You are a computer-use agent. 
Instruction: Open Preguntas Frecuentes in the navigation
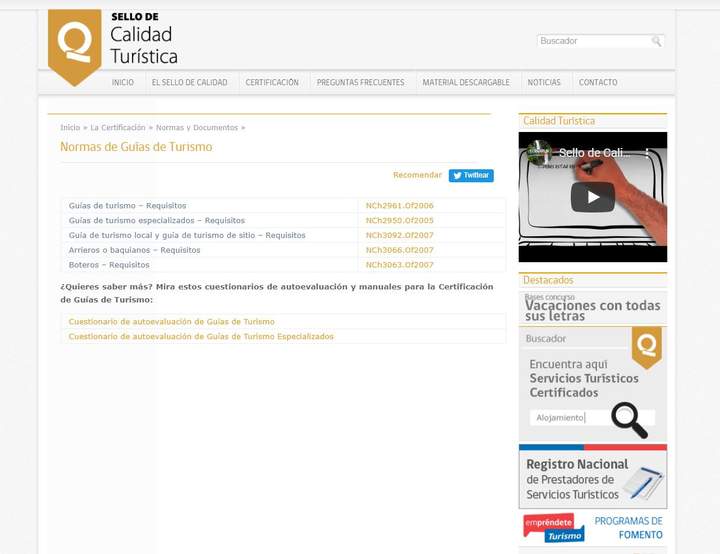pos(360,83)
